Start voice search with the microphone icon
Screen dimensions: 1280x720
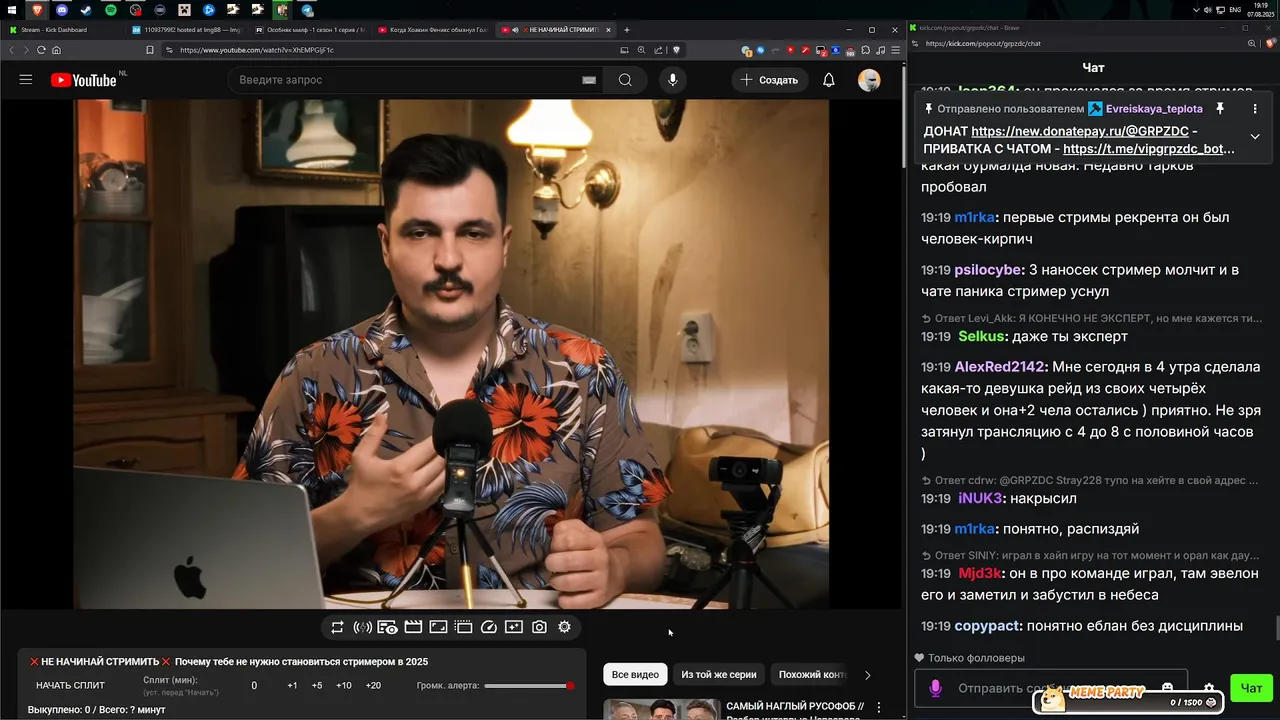click(672, 80)
